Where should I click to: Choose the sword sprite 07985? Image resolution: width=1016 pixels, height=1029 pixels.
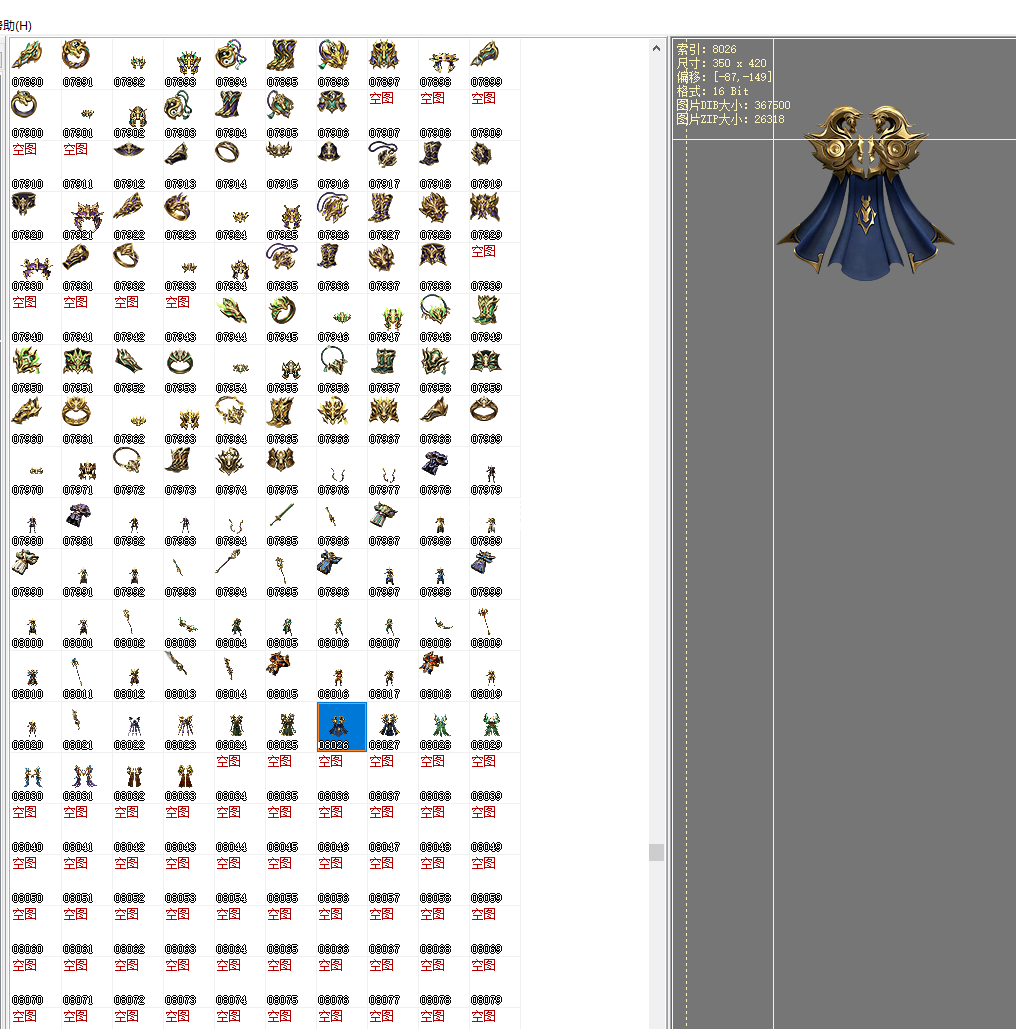[290, 522]
